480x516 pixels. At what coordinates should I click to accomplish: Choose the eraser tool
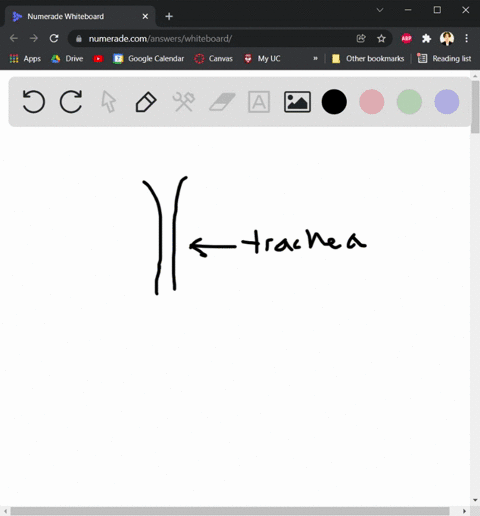(x=222, y=102)
